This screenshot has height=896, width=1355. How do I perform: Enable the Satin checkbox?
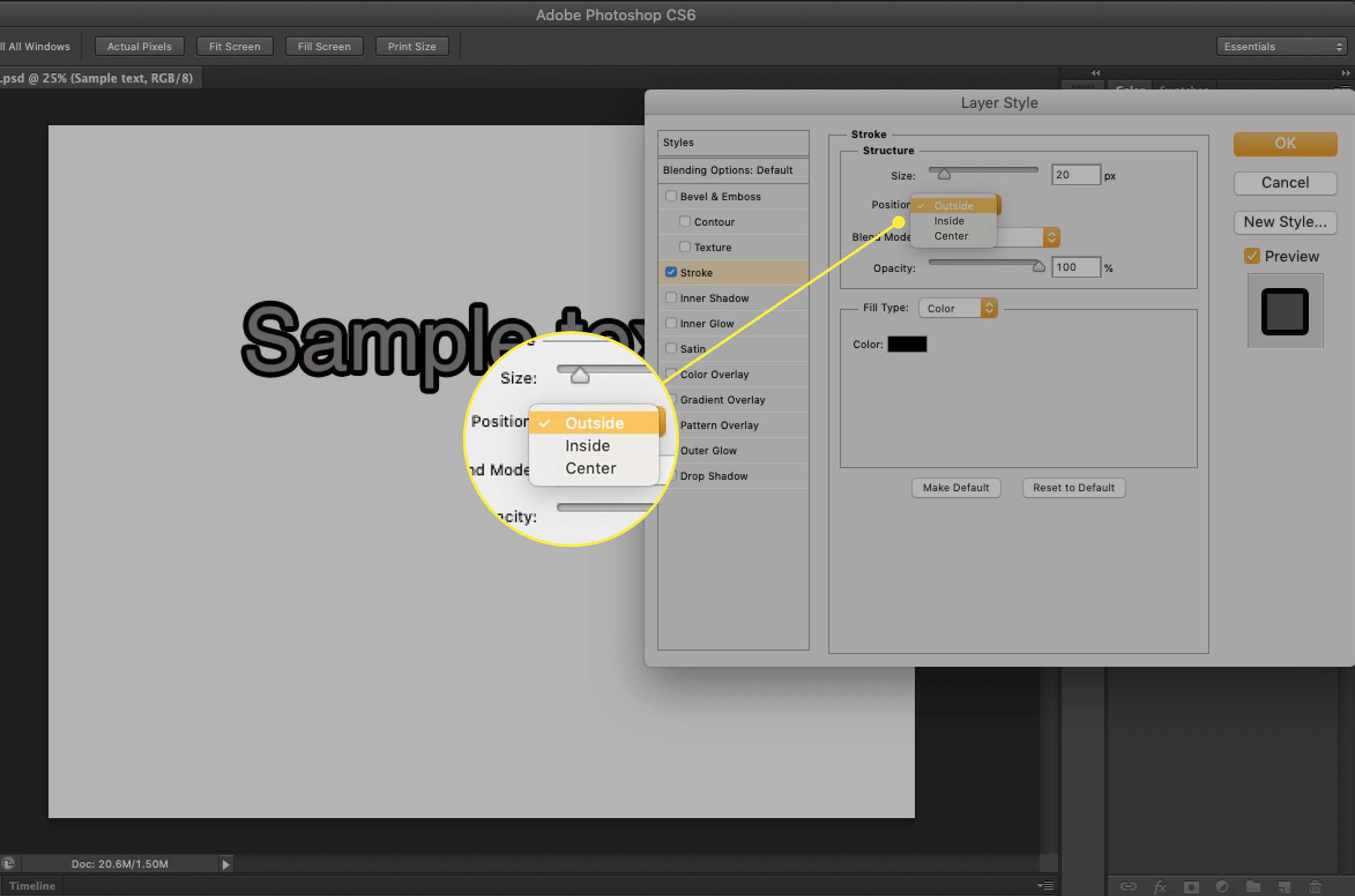point(671,348)
